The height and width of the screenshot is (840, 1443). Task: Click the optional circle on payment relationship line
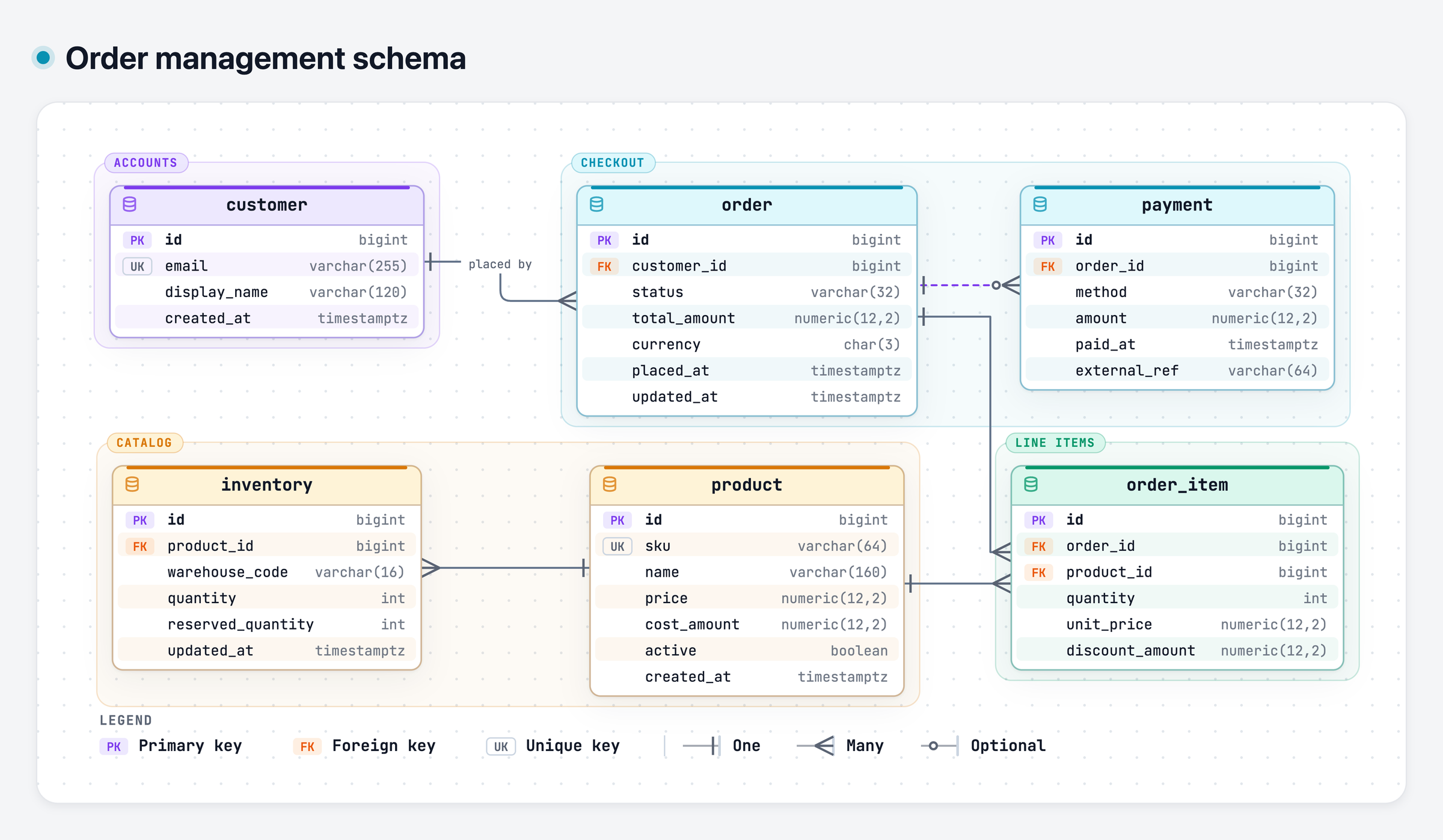[x=996, y=285]
